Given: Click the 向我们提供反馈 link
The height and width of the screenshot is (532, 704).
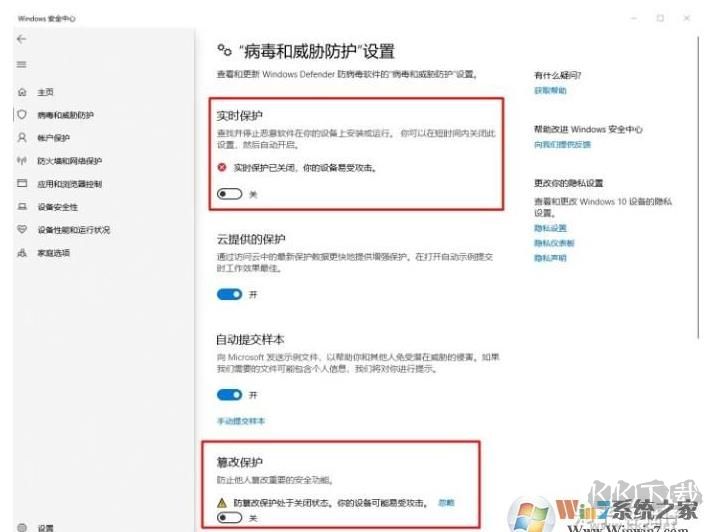Looking at the screenshot, I should (x=562, y=145).
